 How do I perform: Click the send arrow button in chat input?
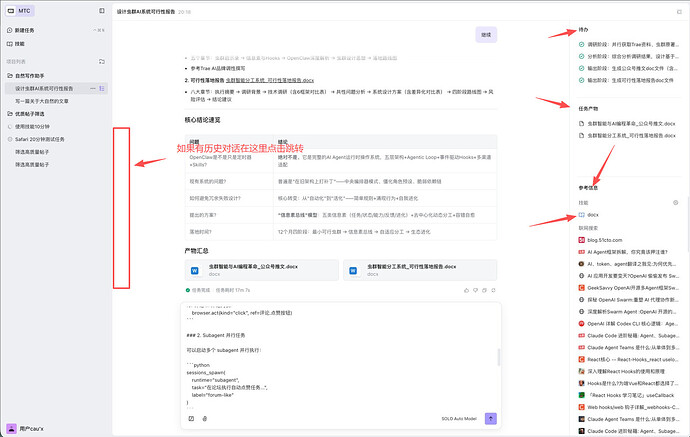coord(490,419)
